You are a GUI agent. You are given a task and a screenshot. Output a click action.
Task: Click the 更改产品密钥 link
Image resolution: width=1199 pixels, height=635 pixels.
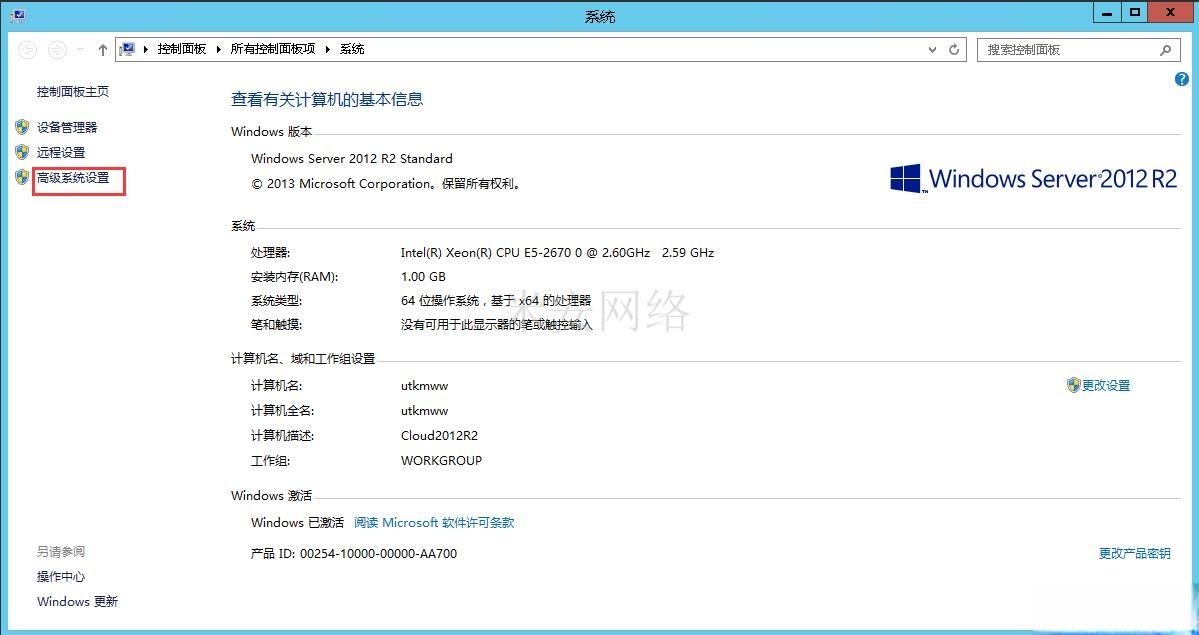tap(1134, 553)
